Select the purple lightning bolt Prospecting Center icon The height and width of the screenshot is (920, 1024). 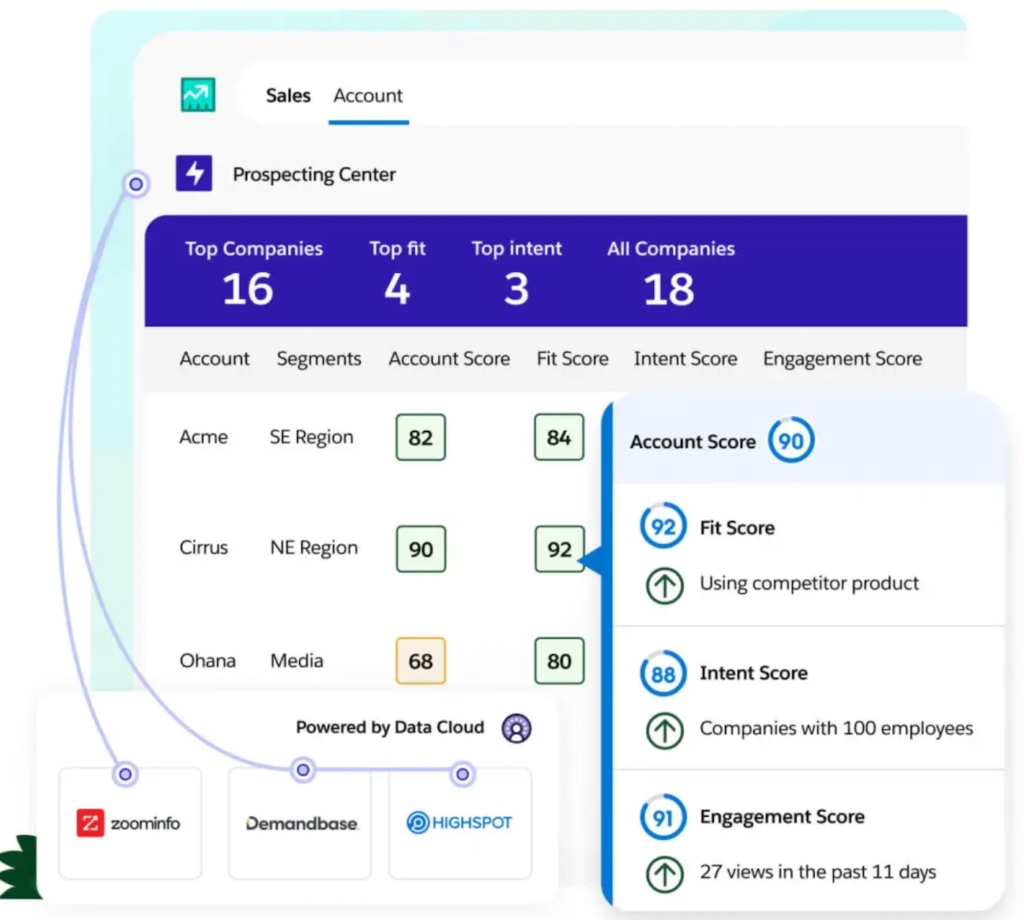193,172
